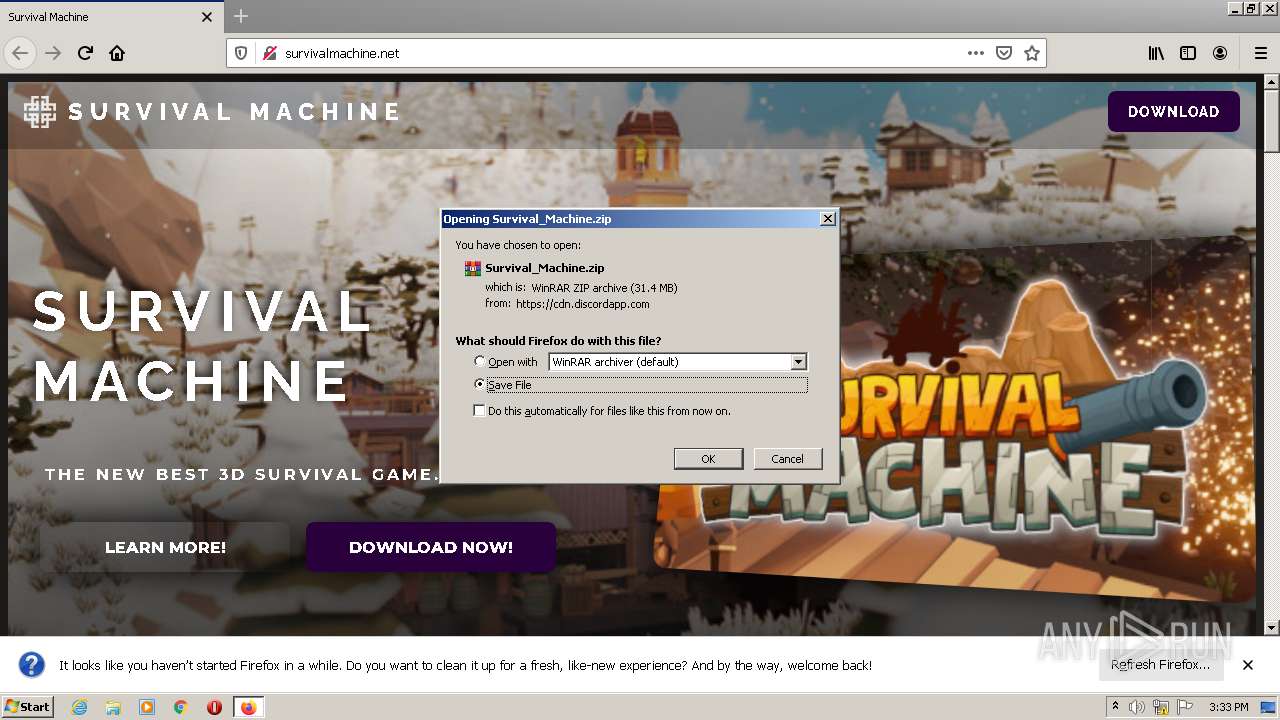Open the Opera taskbar icon
Screen dimensions: 1280x720
(214, 707)
